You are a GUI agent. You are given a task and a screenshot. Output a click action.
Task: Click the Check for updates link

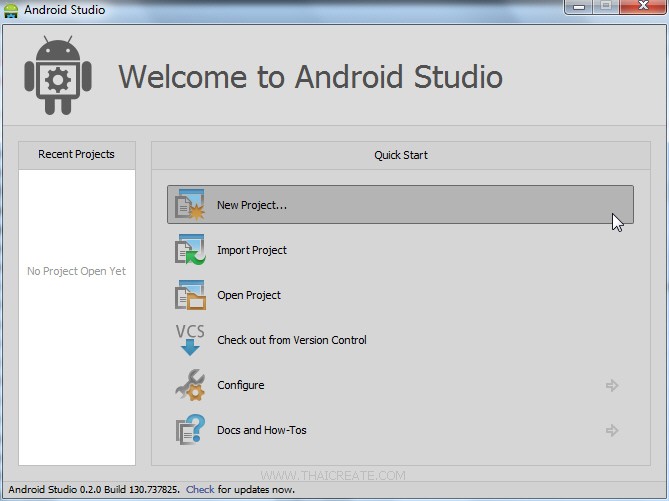click(200, 489)
